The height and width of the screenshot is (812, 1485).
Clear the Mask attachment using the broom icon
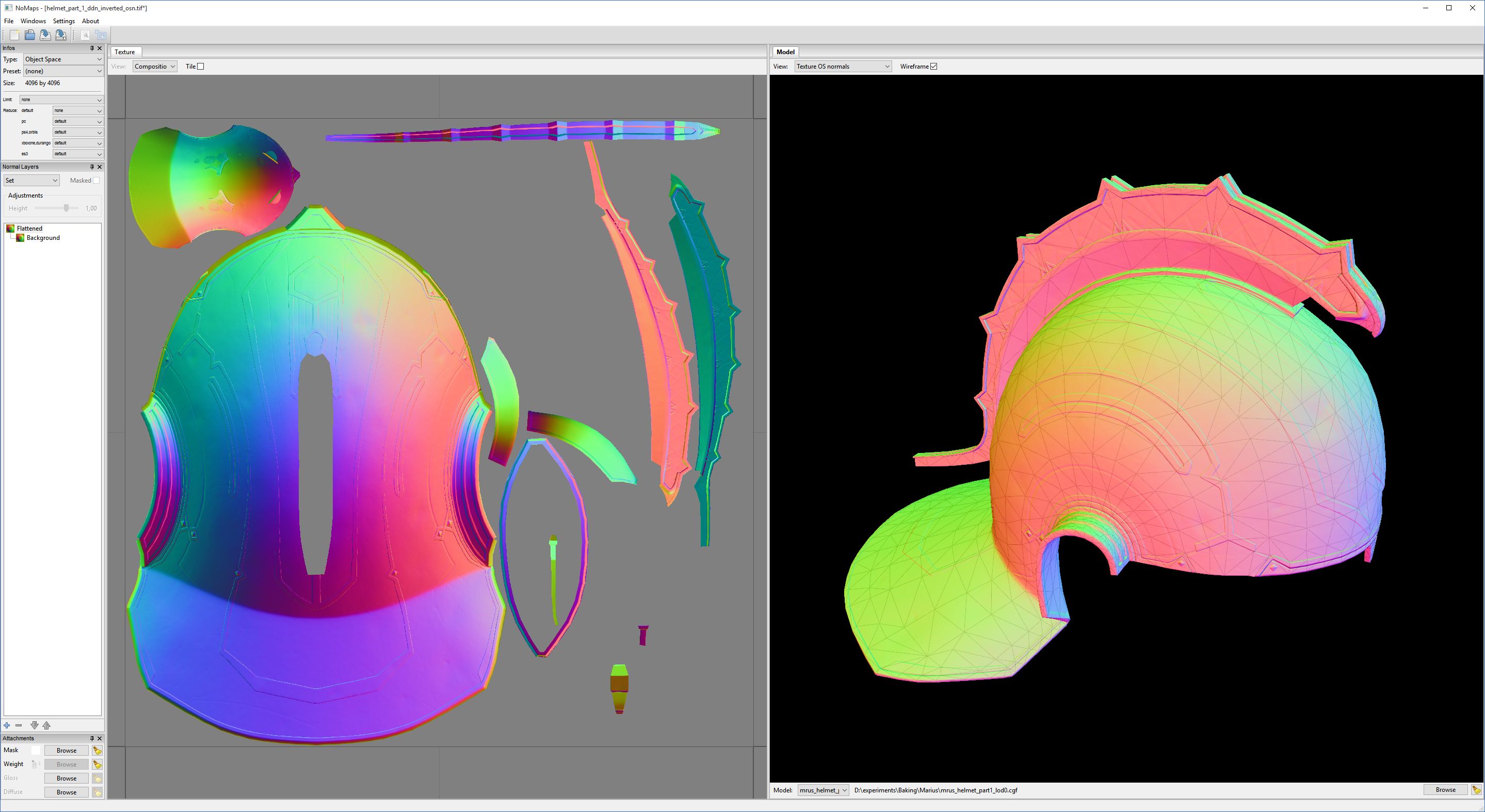(98, 750)
